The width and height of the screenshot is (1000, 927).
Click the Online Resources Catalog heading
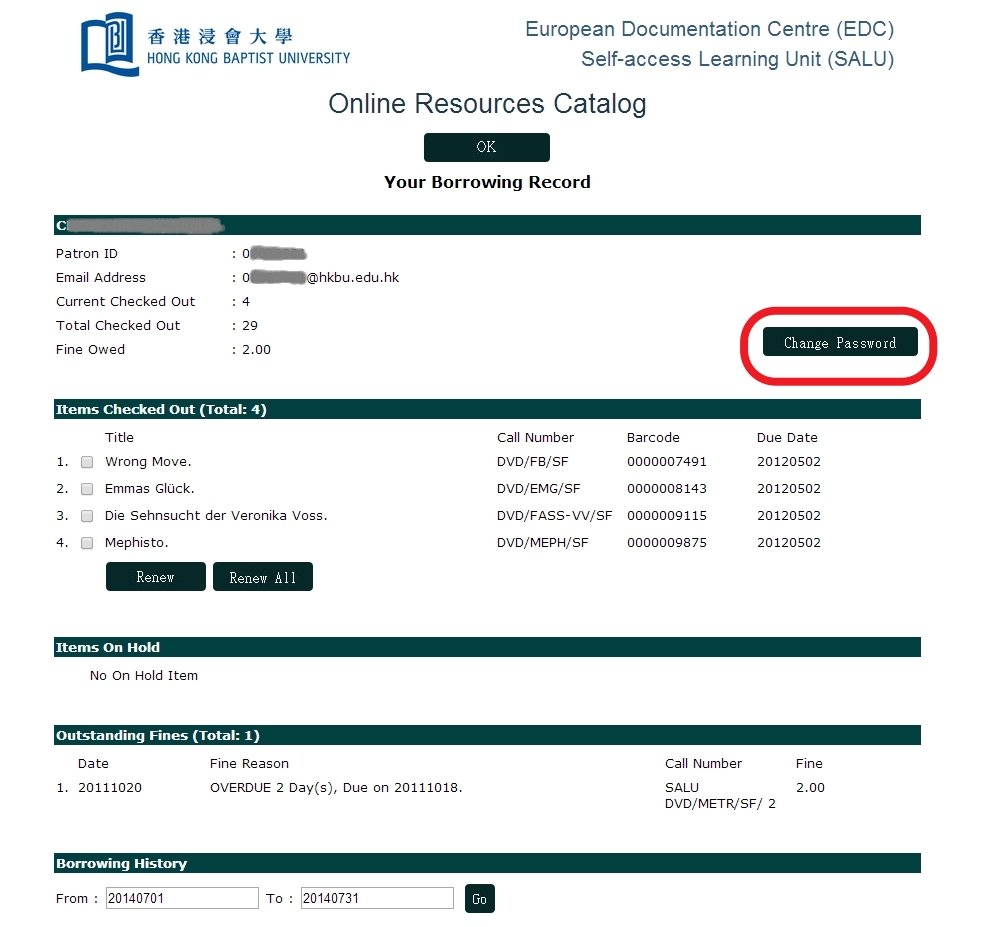tap(487, 104)
